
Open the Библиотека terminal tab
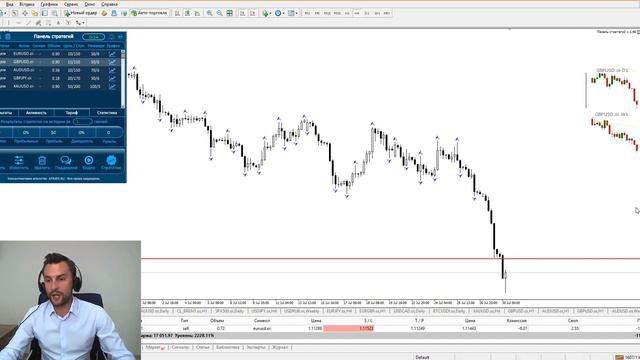[227, 347]
